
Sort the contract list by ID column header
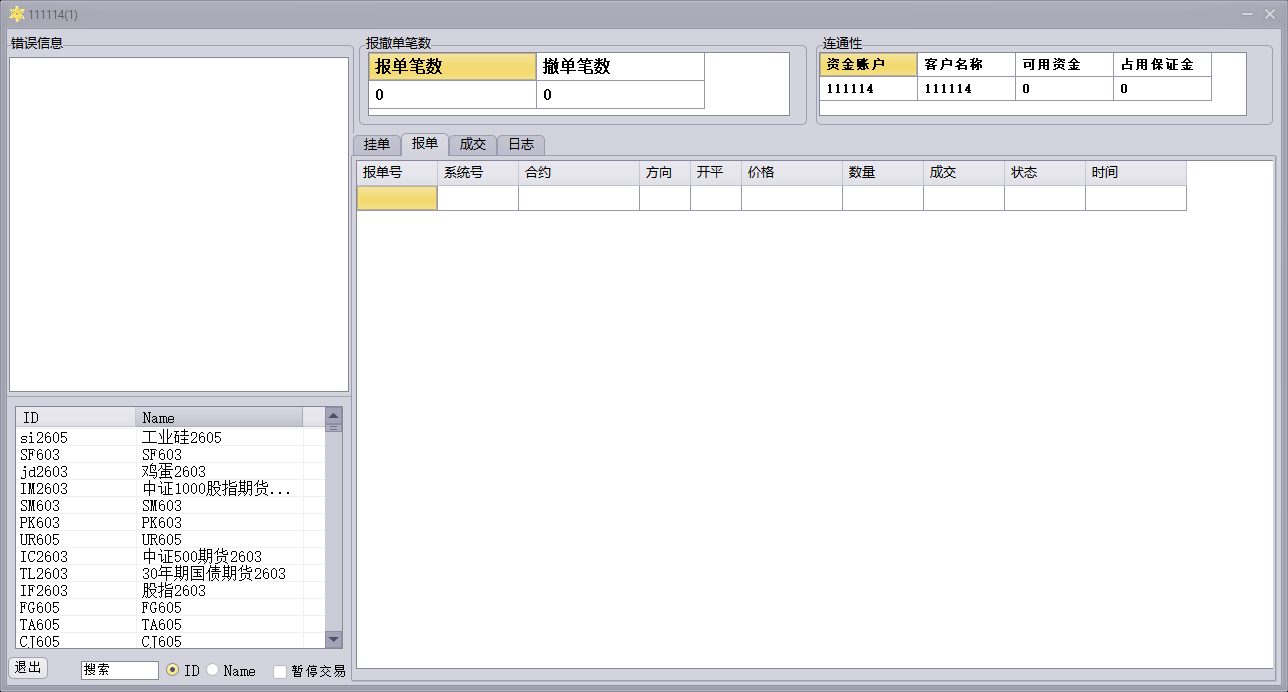[75, 417]
